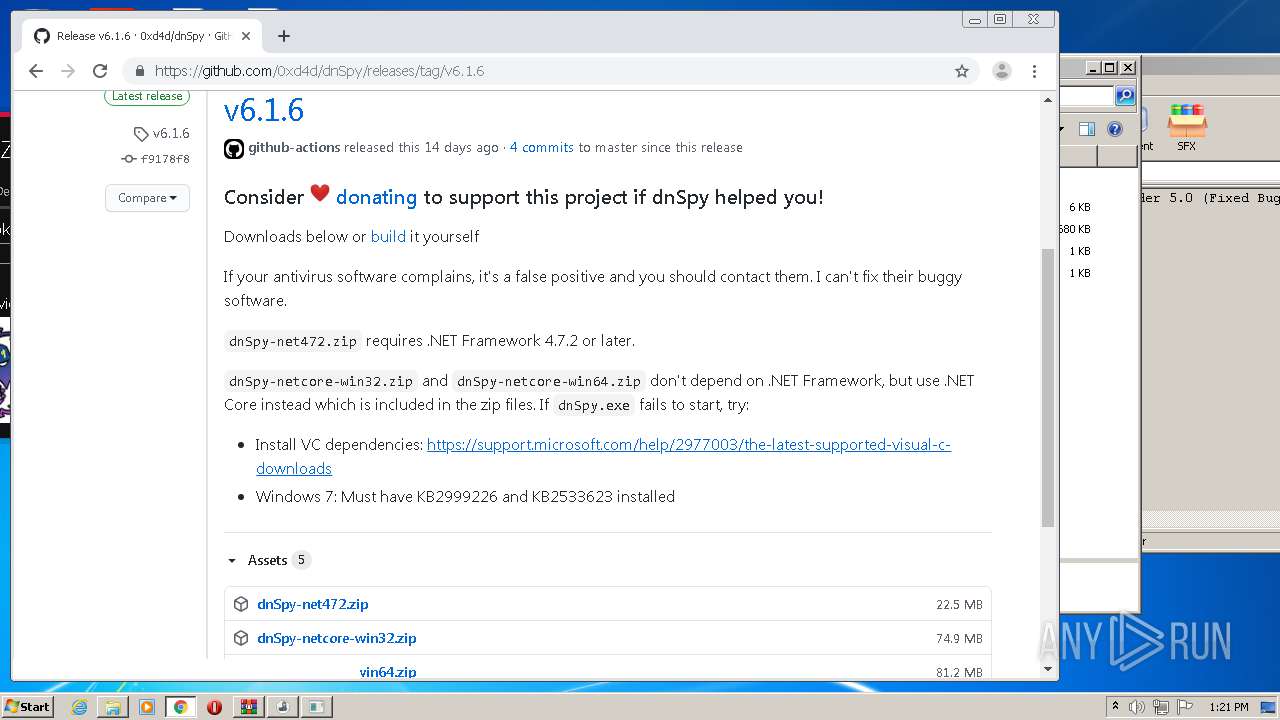Screen dimensions: 1280x720
Task: Download the win64.zip asset
Action: click(x=388, y=672)
